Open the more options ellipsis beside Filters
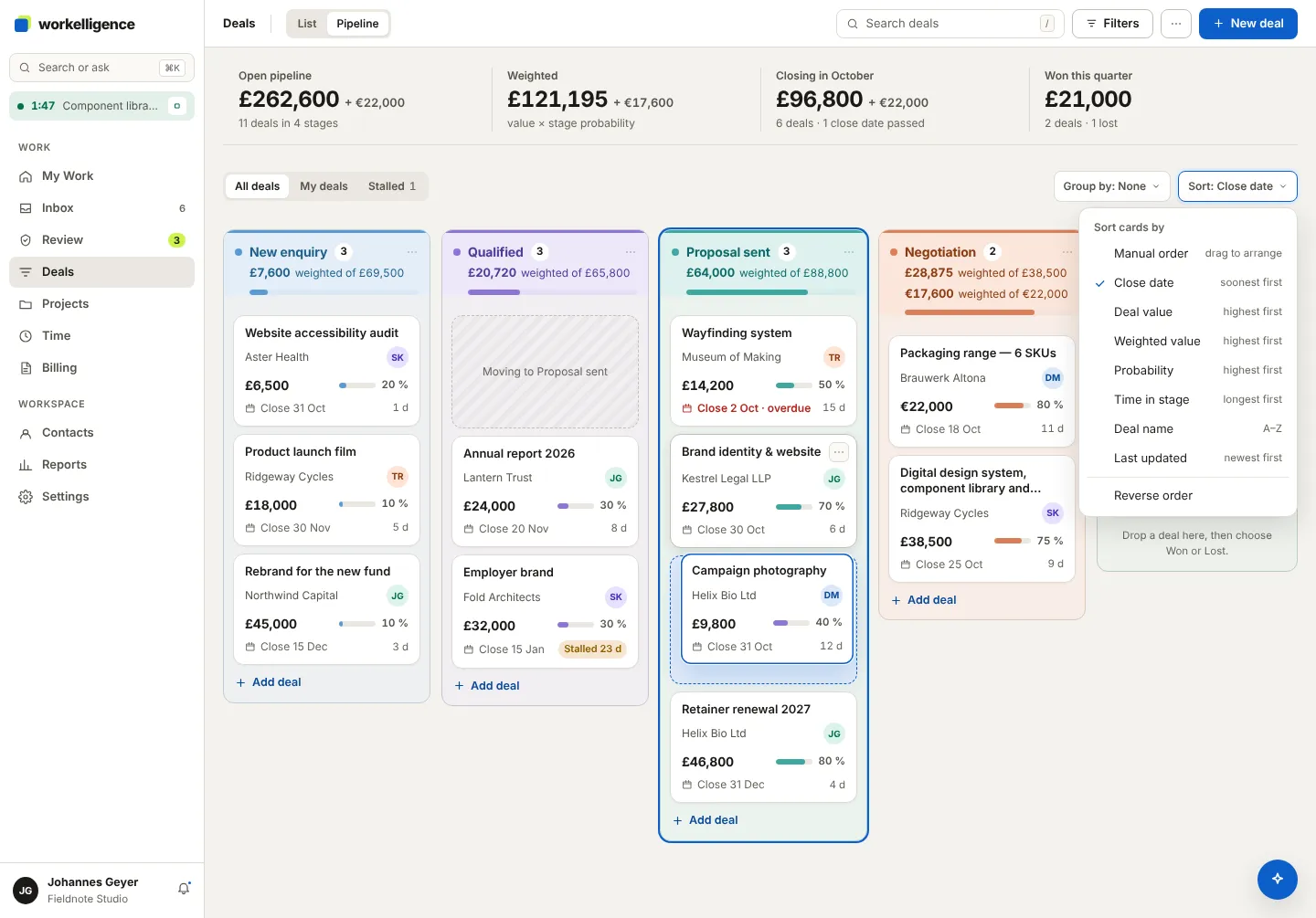The height and width of the screenshot is (918, 1316). pyautogui.click(x=1176, y=24)
